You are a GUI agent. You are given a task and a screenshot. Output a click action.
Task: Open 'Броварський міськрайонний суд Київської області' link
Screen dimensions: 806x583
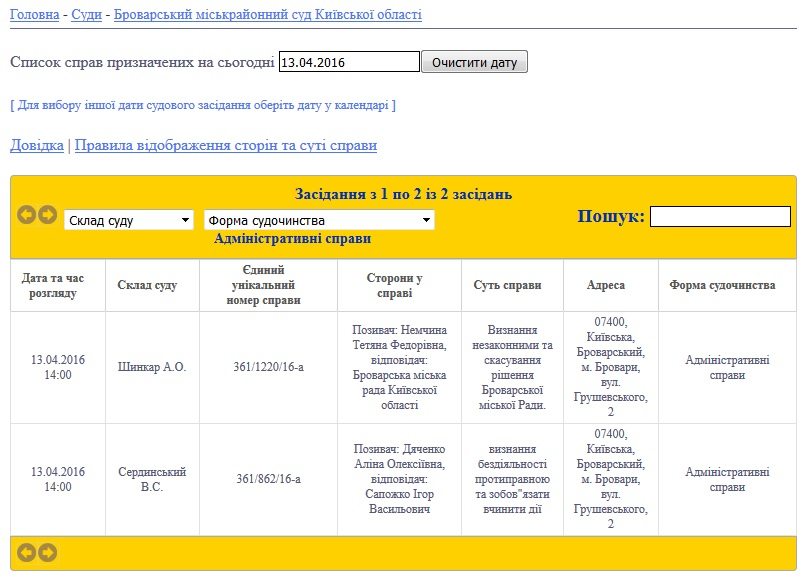[x=268, y=14]
